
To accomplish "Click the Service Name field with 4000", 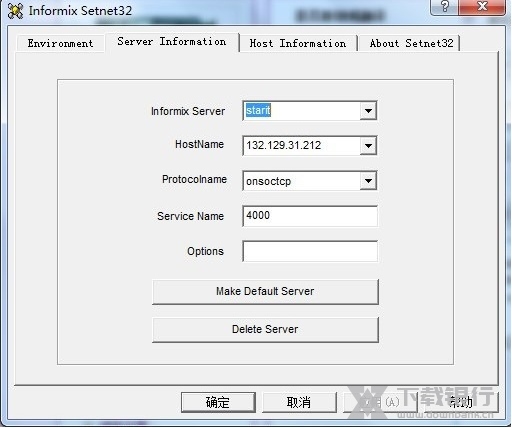I will point(310,216).
